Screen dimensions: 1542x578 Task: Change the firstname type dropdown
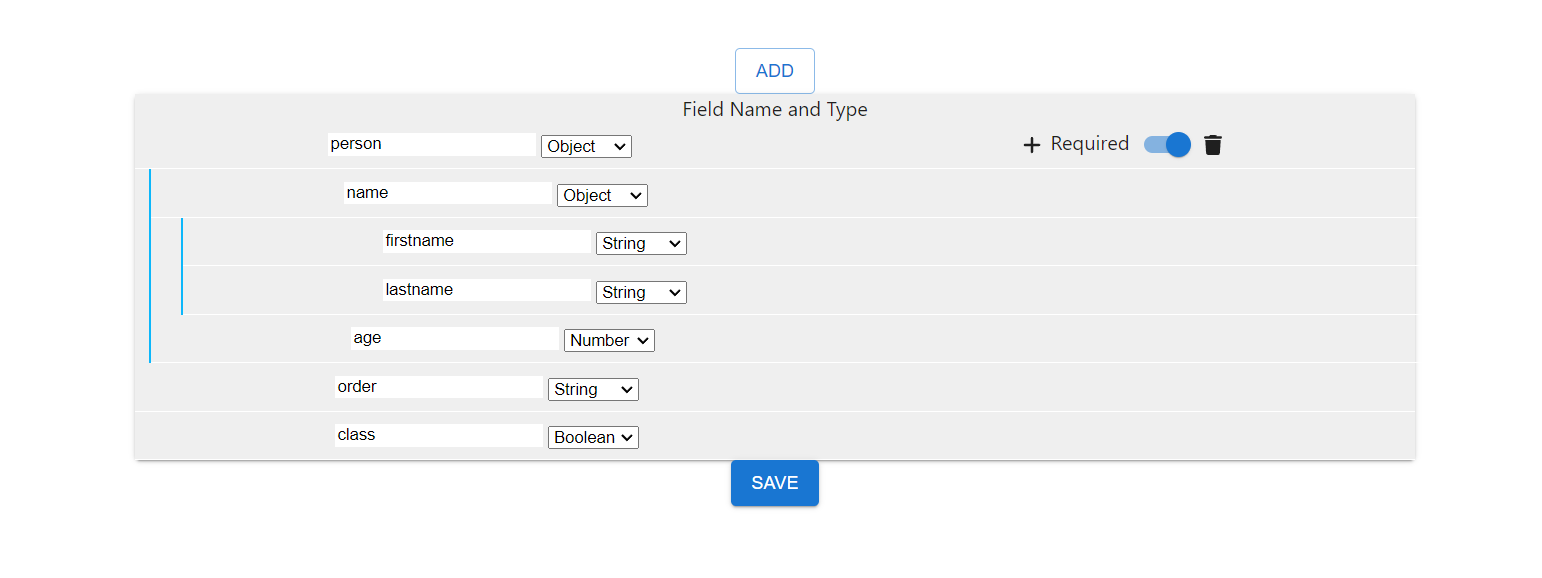coord(641,243)
